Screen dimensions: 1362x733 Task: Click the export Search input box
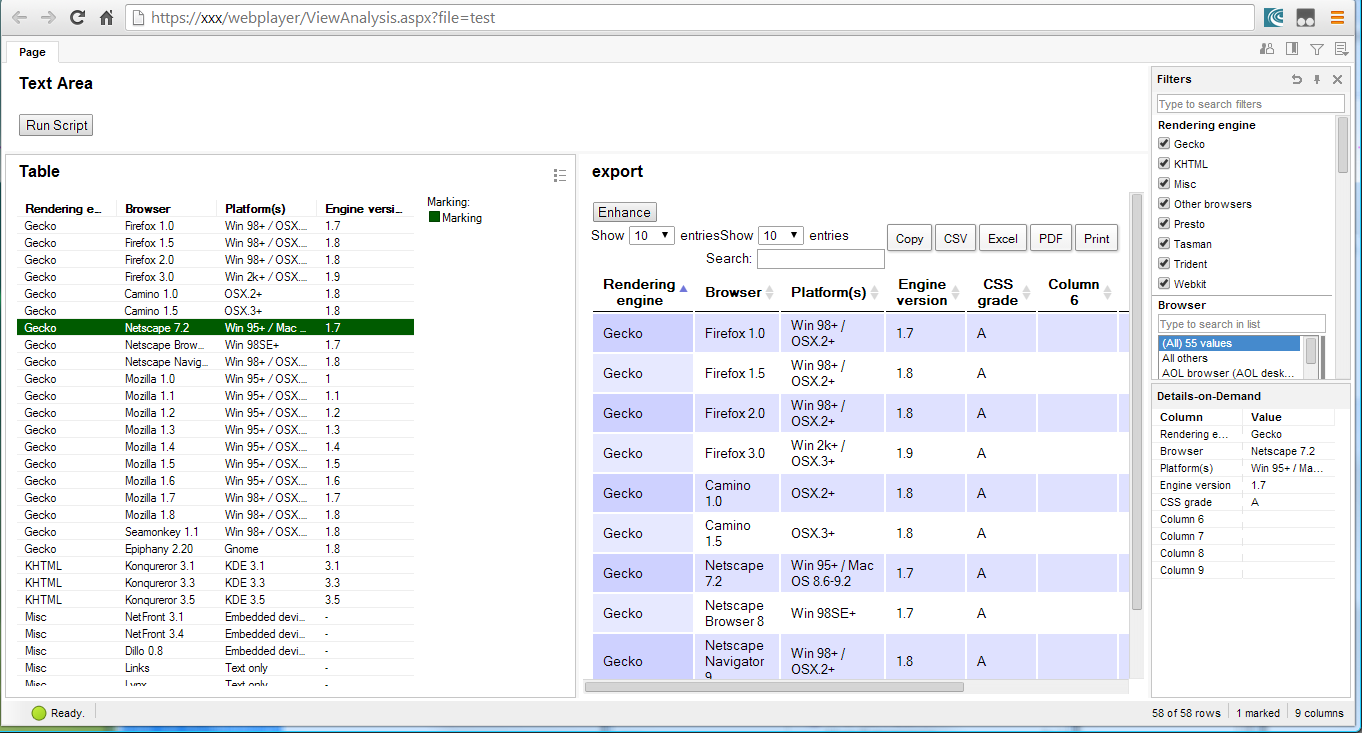821,259
